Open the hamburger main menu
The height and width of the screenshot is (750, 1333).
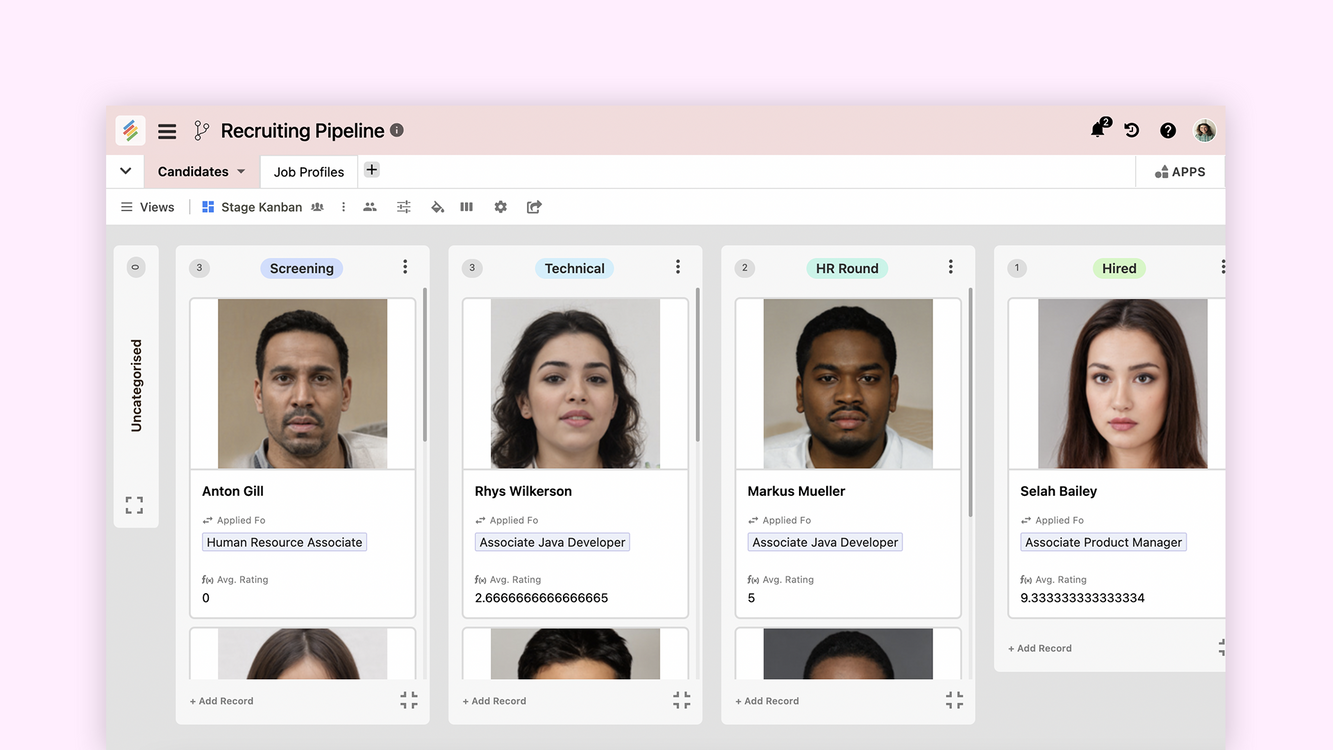pos(167,131)
